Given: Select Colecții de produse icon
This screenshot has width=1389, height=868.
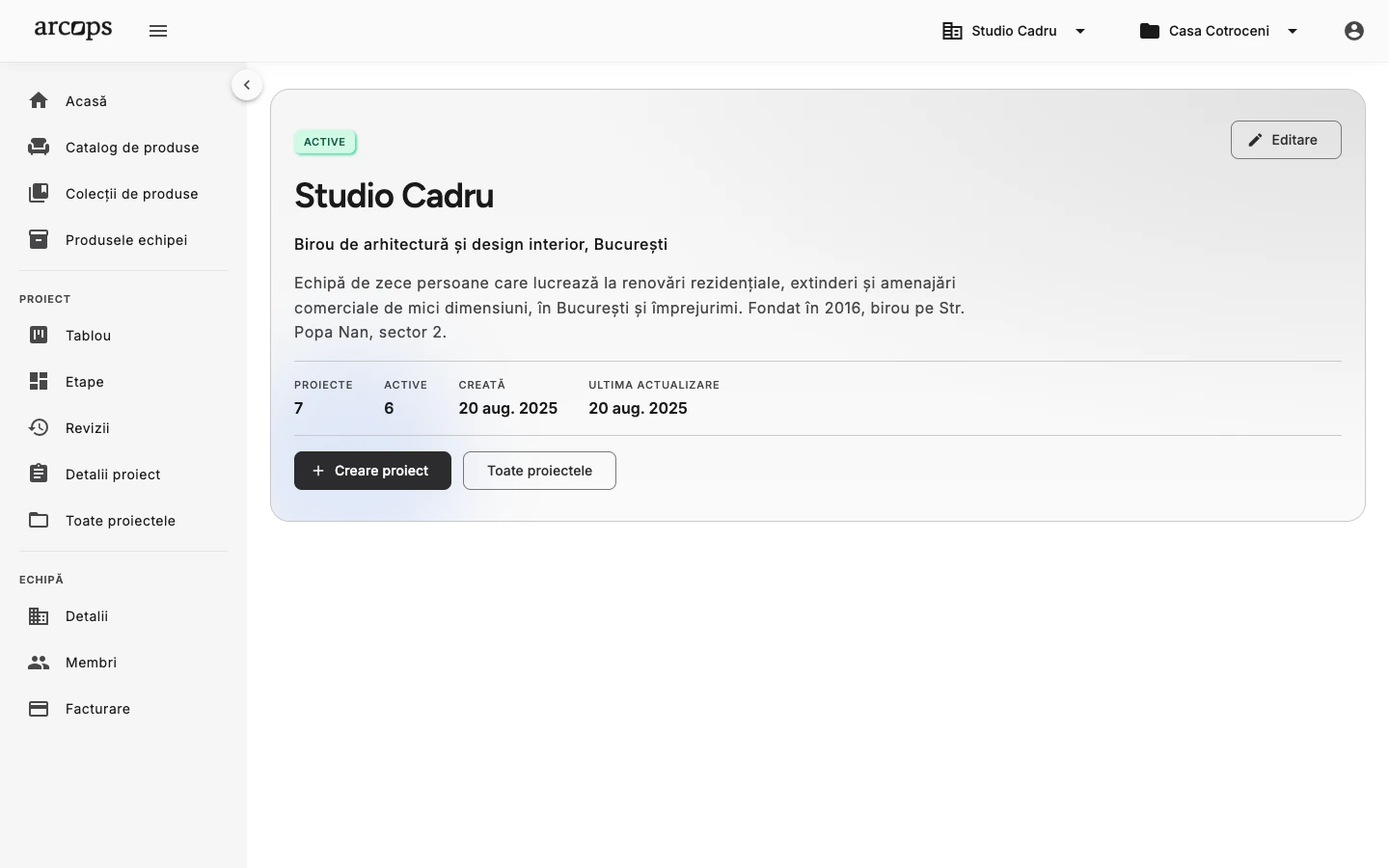Looking at the screenshot, I should (39, 193).
